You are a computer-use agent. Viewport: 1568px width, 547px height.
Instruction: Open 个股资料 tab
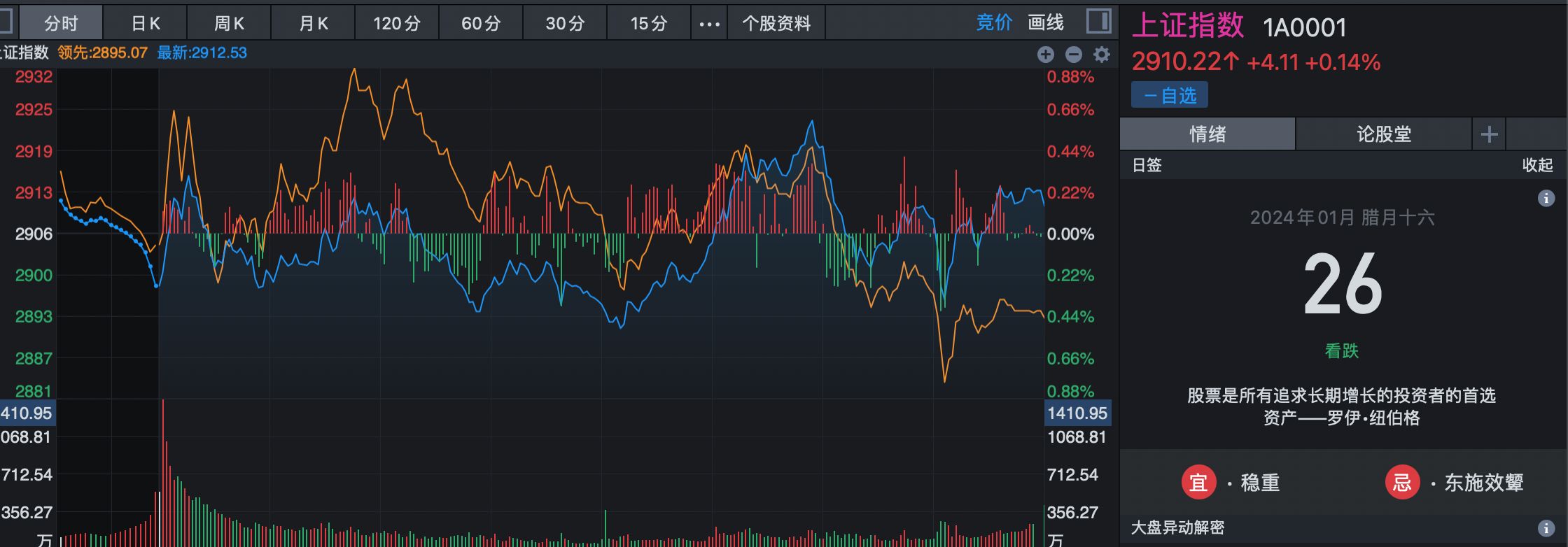[776, 23]
